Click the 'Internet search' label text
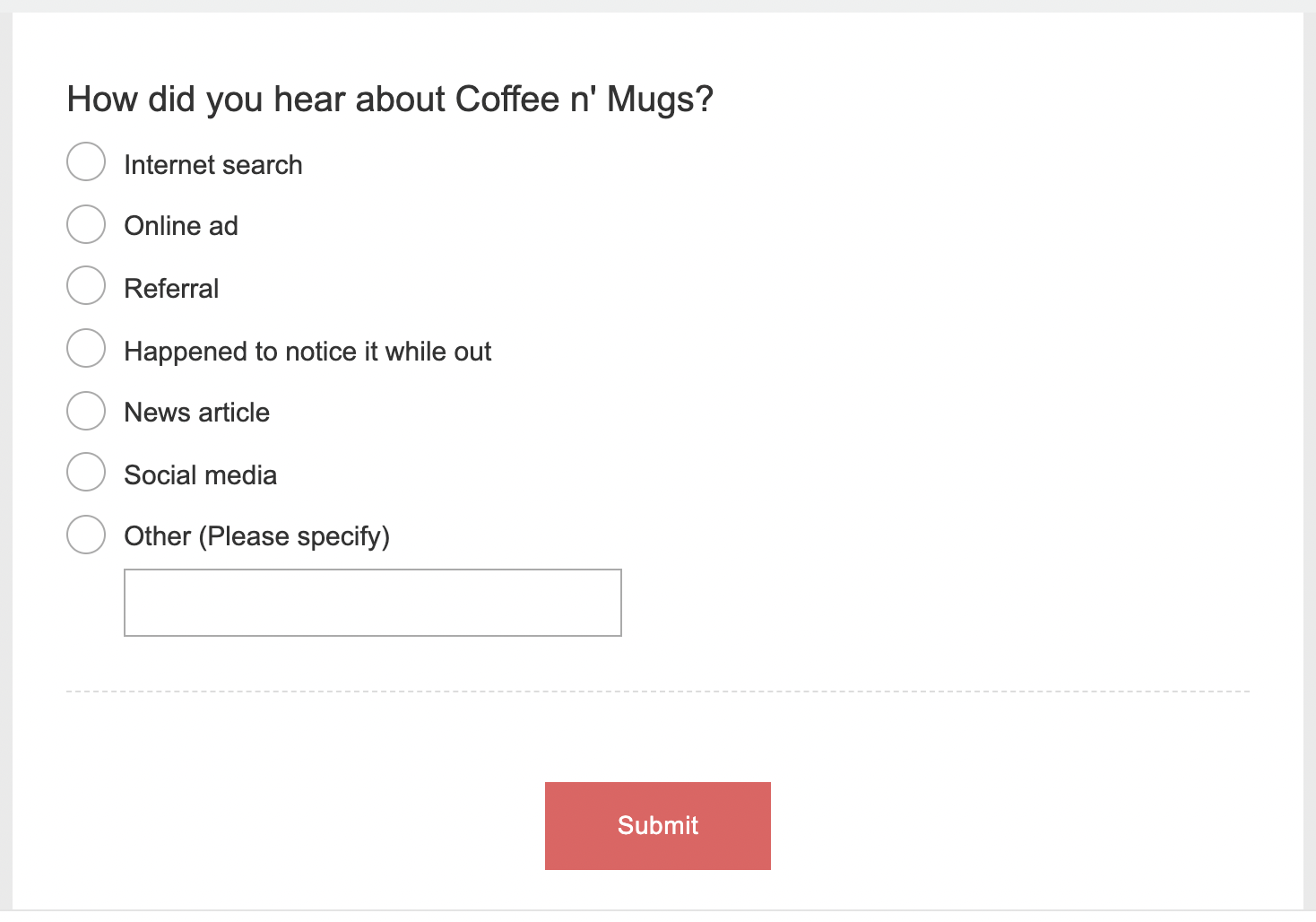1316x922 pixels. 213,165
